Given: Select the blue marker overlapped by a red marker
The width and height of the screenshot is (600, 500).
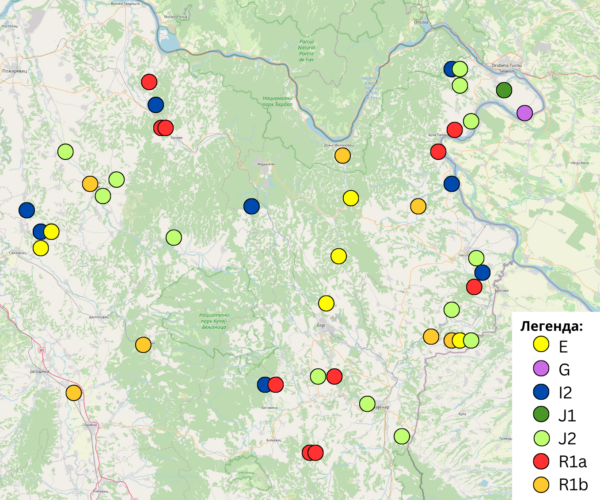Looking at the screenshot, I should [x=264, y=385].
